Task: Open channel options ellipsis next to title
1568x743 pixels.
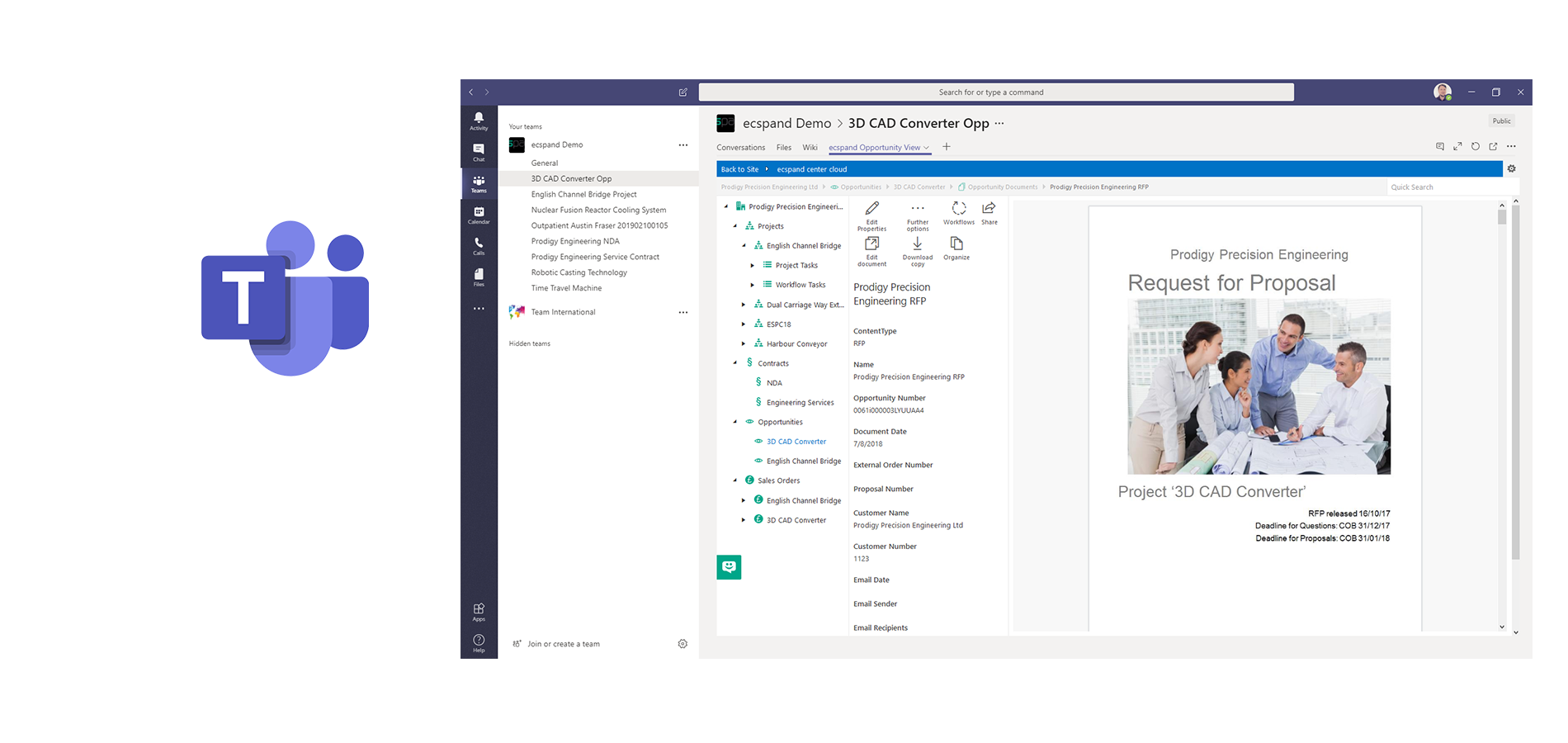Action: click(x=999, y=123)
